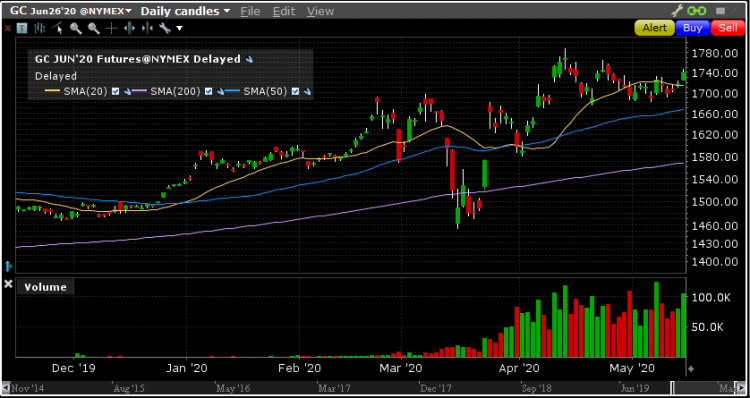Activate the crosshair tool
Image resolution: width=750 pixels, height=398 pixels.
coord(111,28)
